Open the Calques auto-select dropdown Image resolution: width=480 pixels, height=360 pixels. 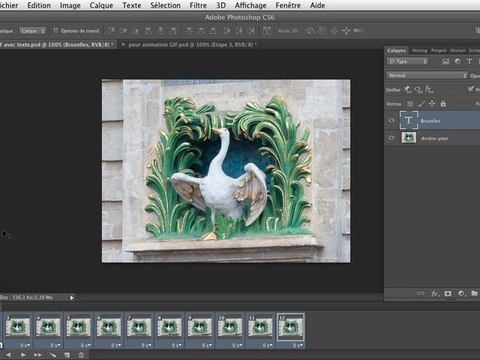(x=32, y=31)
